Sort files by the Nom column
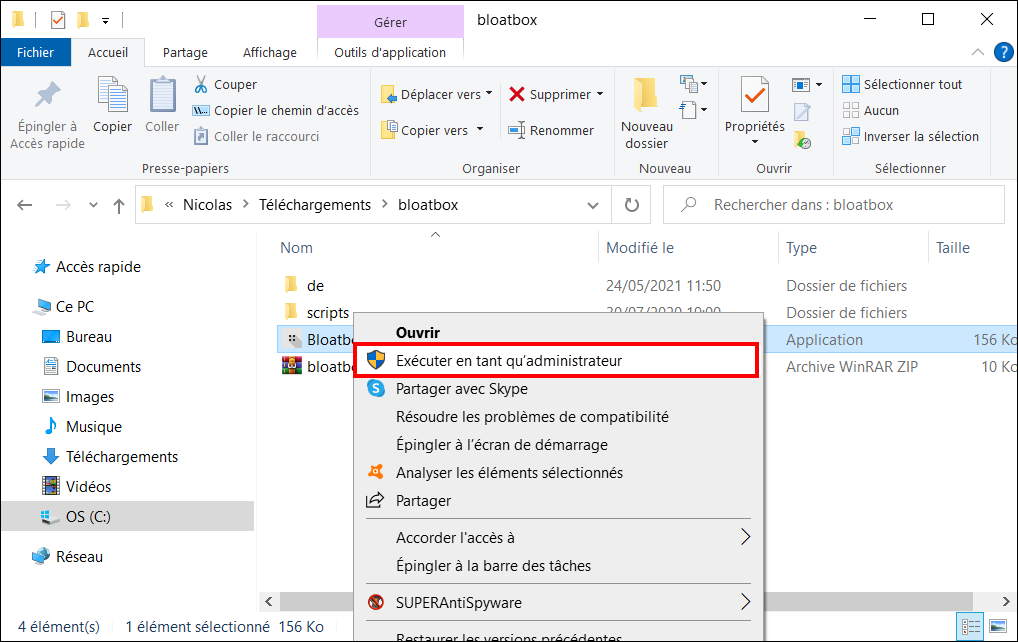 tap(296, 248)
